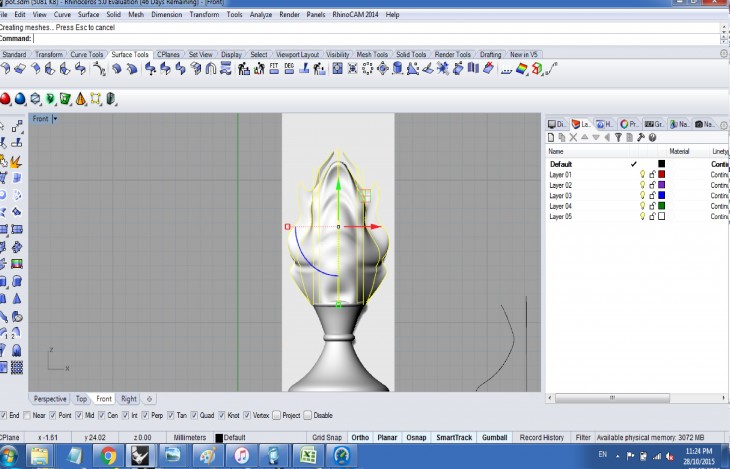Open the layer filter funnel icon
This screenshot has height=469, width=730.
(618, 137)
